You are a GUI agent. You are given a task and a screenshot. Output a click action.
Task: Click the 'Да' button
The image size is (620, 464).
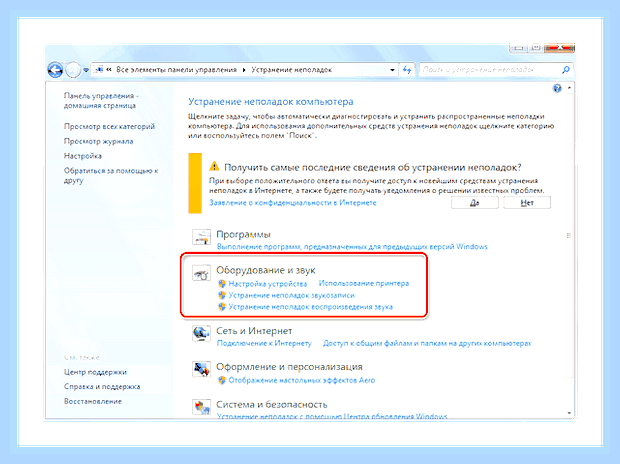coord(474,203)
